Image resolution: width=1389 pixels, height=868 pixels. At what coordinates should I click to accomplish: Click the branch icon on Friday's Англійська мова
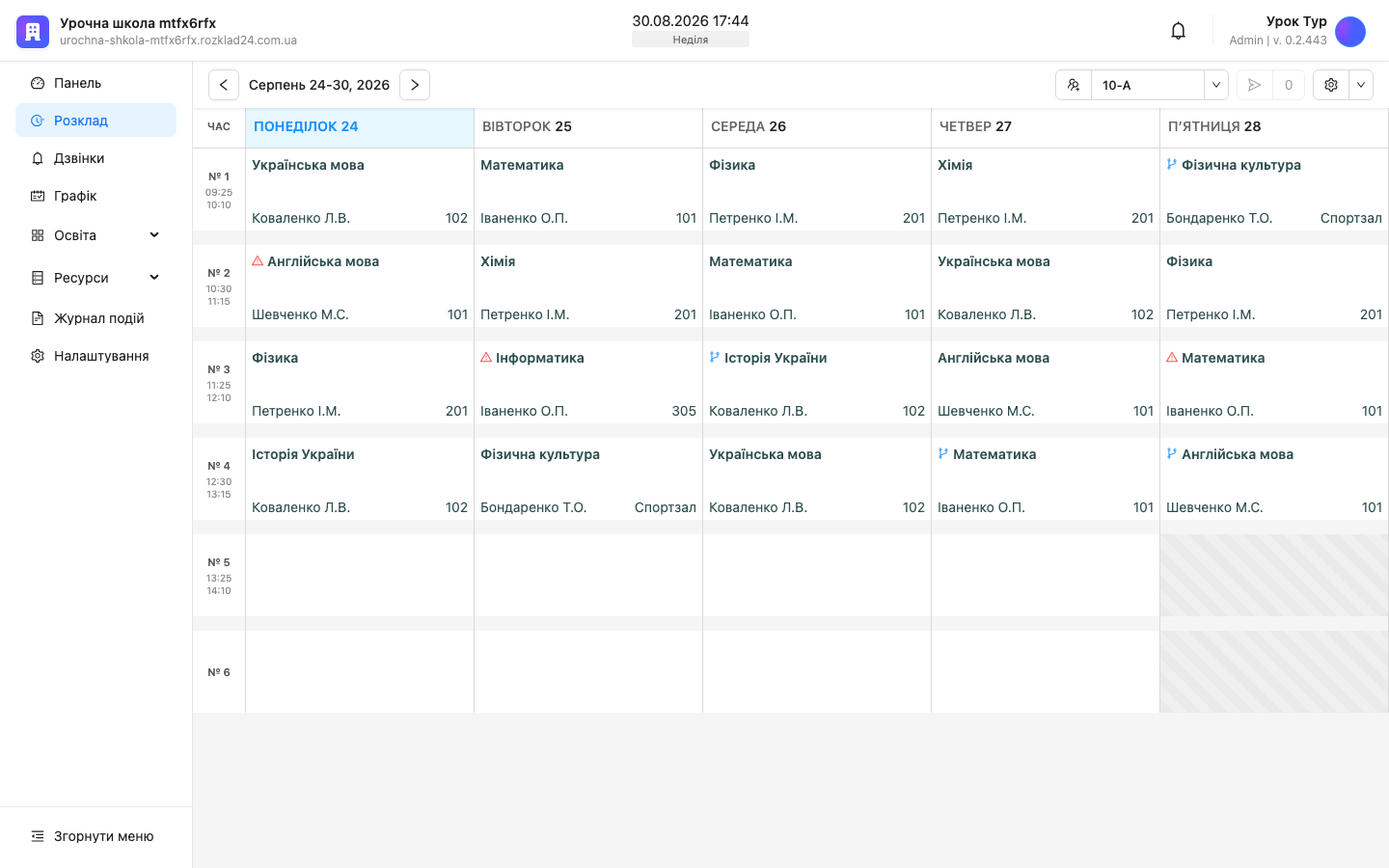pos(1172,454)
